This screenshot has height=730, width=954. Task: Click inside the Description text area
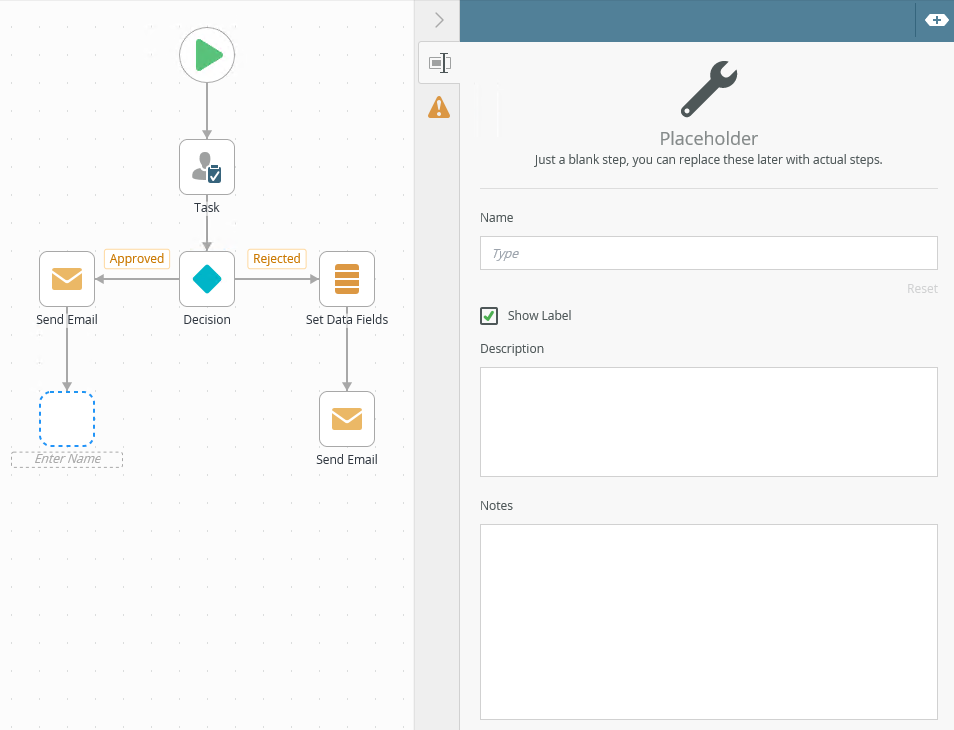pos(708,421)
